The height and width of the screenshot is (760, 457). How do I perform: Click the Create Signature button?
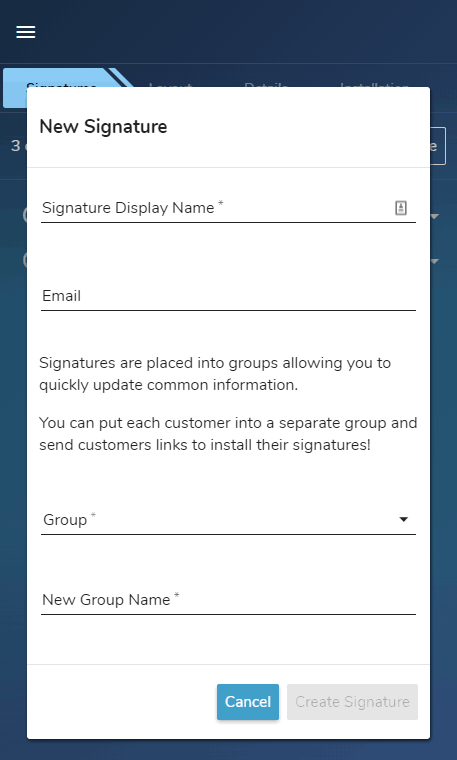click(x=352, y=702)
